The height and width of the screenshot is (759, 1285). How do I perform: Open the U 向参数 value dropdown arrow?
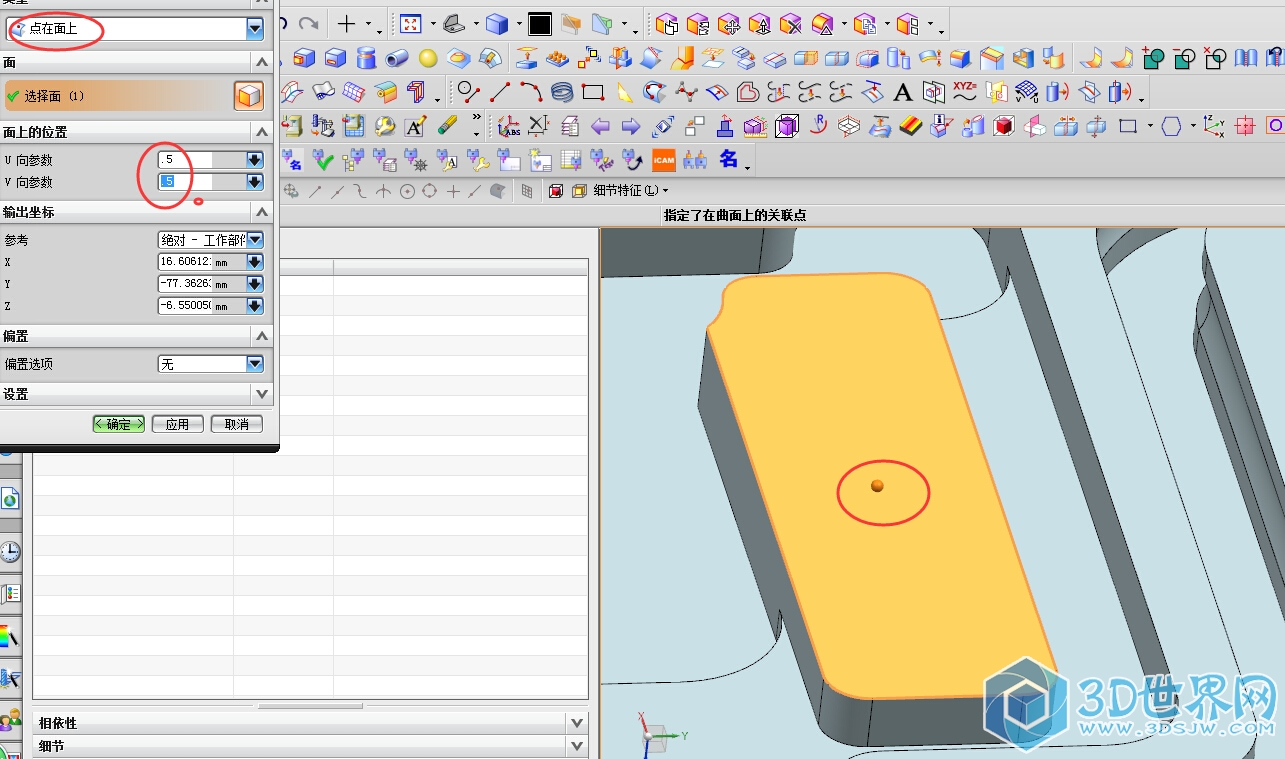tap(255, 160)
